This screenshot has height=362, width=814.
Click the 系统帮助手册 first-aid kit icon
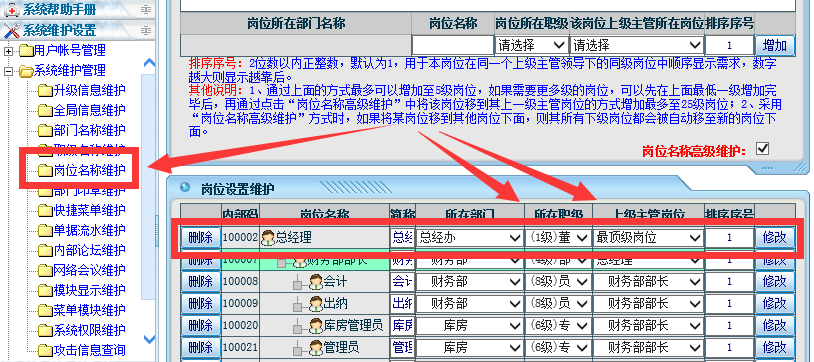point(11,9)
